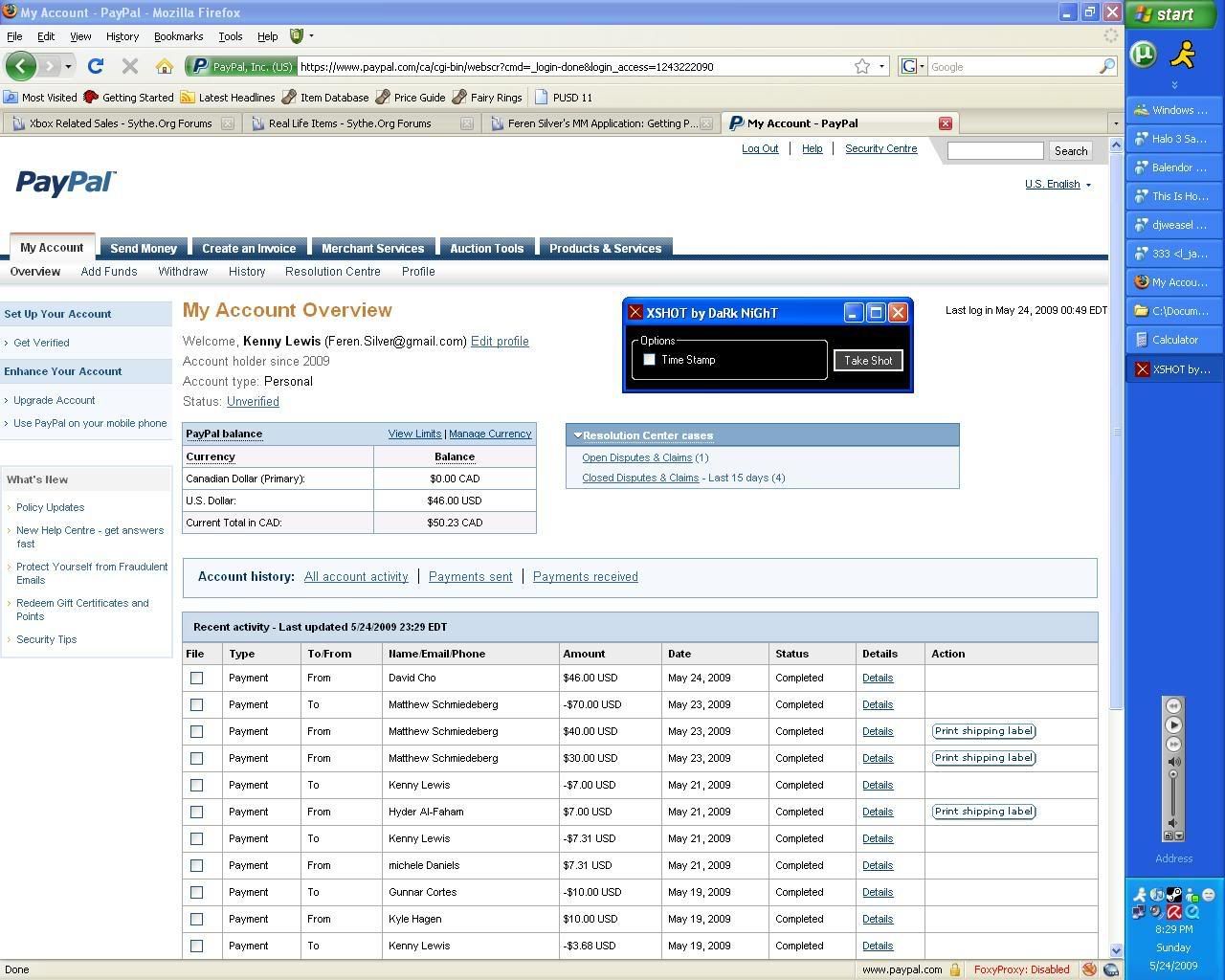
Task: Open Most Visited bookmarks folder
Action: point(40,97)
